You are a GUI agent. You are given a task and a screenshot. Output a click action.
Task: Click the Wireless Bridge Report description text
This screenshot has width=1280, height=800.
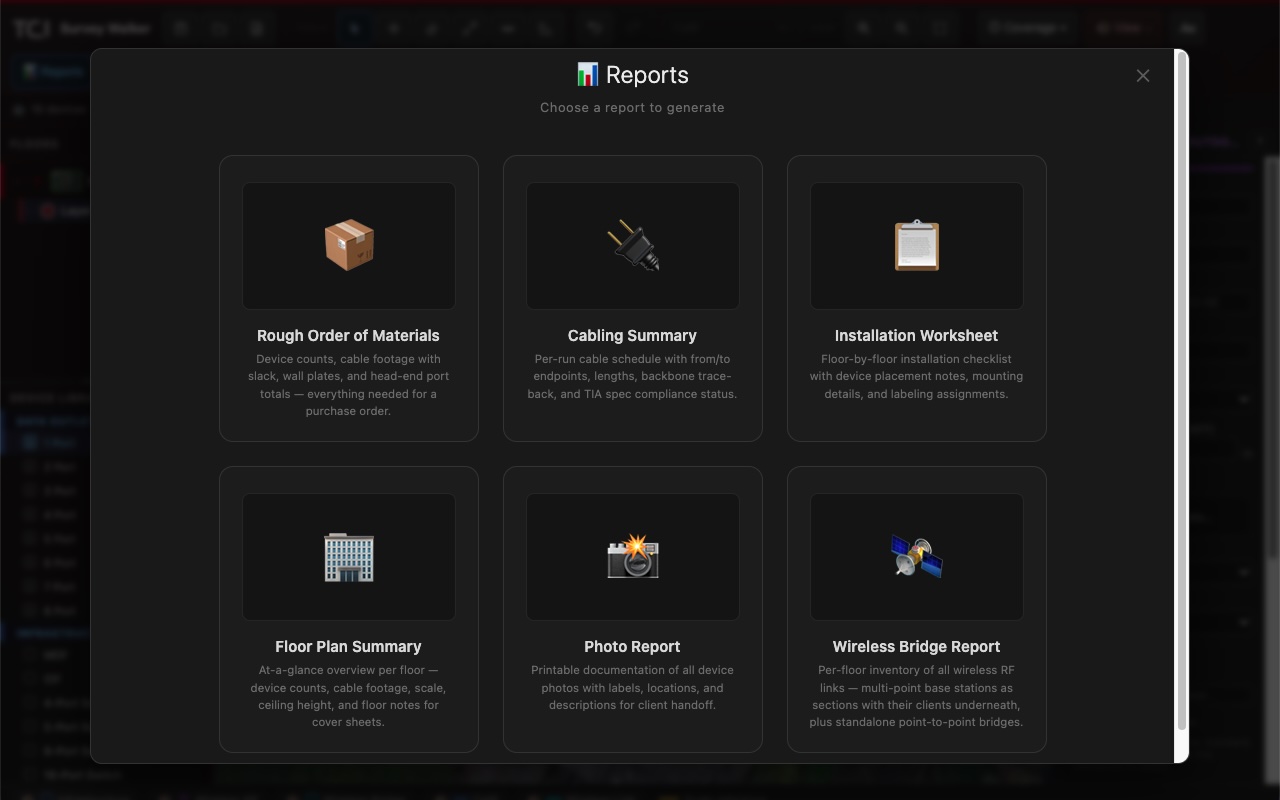(x=917, y=696)
